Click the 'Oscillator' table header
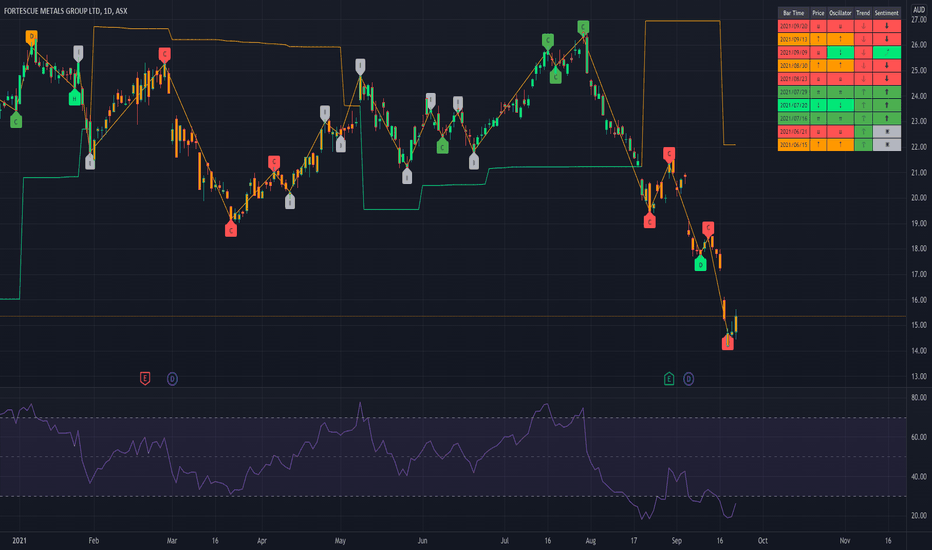Image resolution: width=932 pixels, height=550 pixels. (840, 13)
